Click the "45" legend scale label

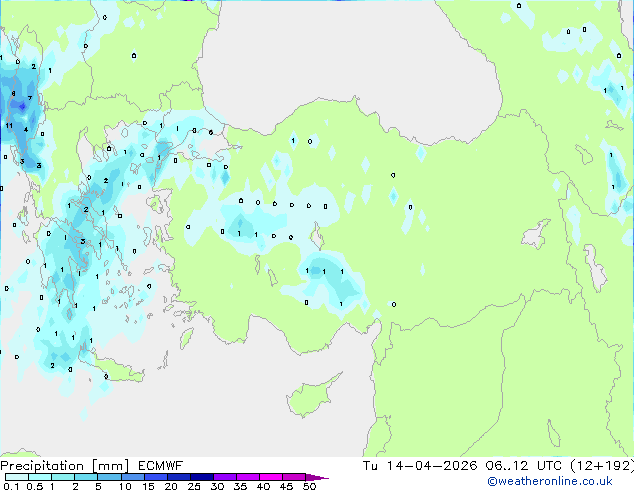click(x=286, y=486)
